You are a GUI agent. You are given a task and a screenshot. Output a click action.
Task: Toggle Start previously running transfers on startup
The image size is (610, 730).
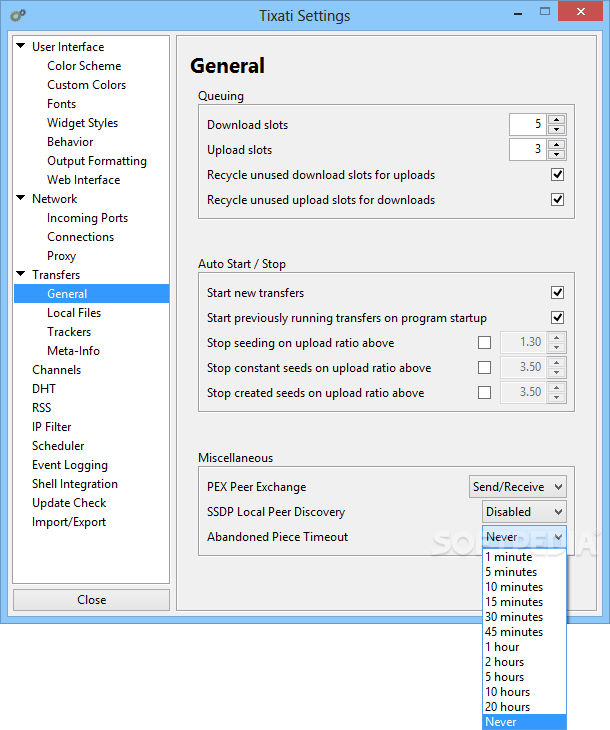click(x=557, y=318)
